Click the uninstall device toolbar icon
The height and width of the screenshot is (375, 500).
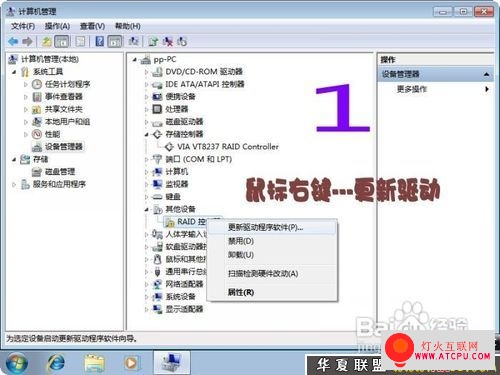168,41
